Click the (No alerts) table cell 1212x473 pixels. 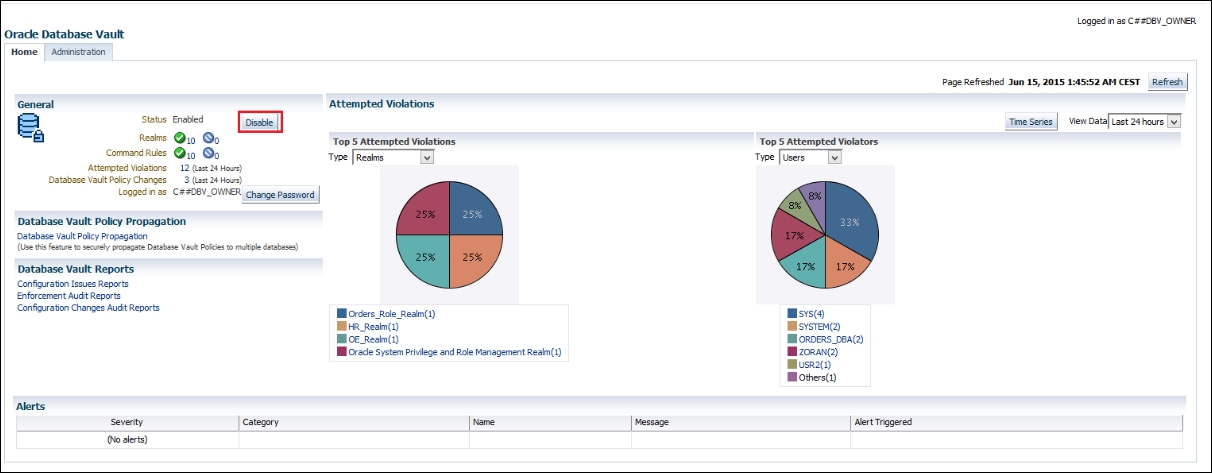(128, 439)
